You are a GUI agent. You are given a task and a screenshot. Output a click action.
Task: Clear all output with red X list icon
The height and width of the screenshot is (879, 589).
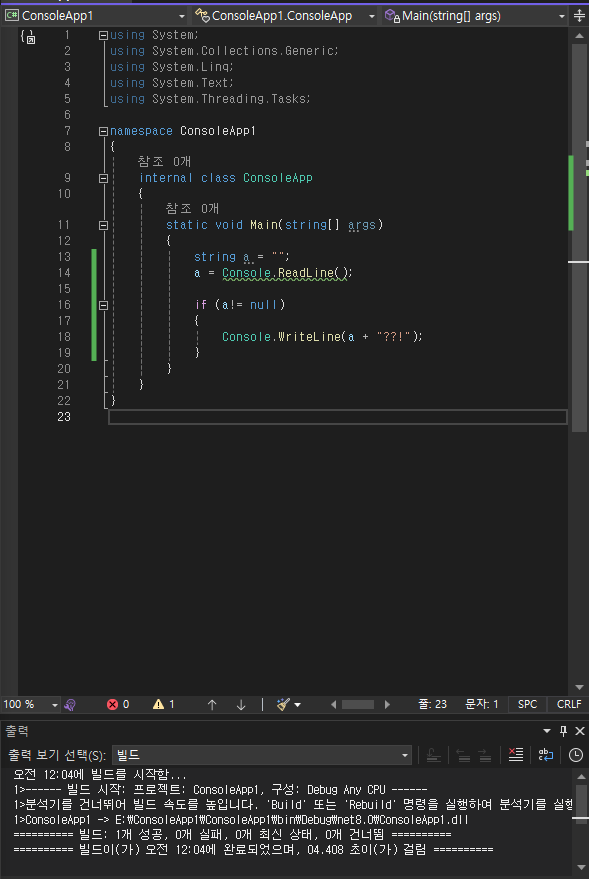pos(516,755)
